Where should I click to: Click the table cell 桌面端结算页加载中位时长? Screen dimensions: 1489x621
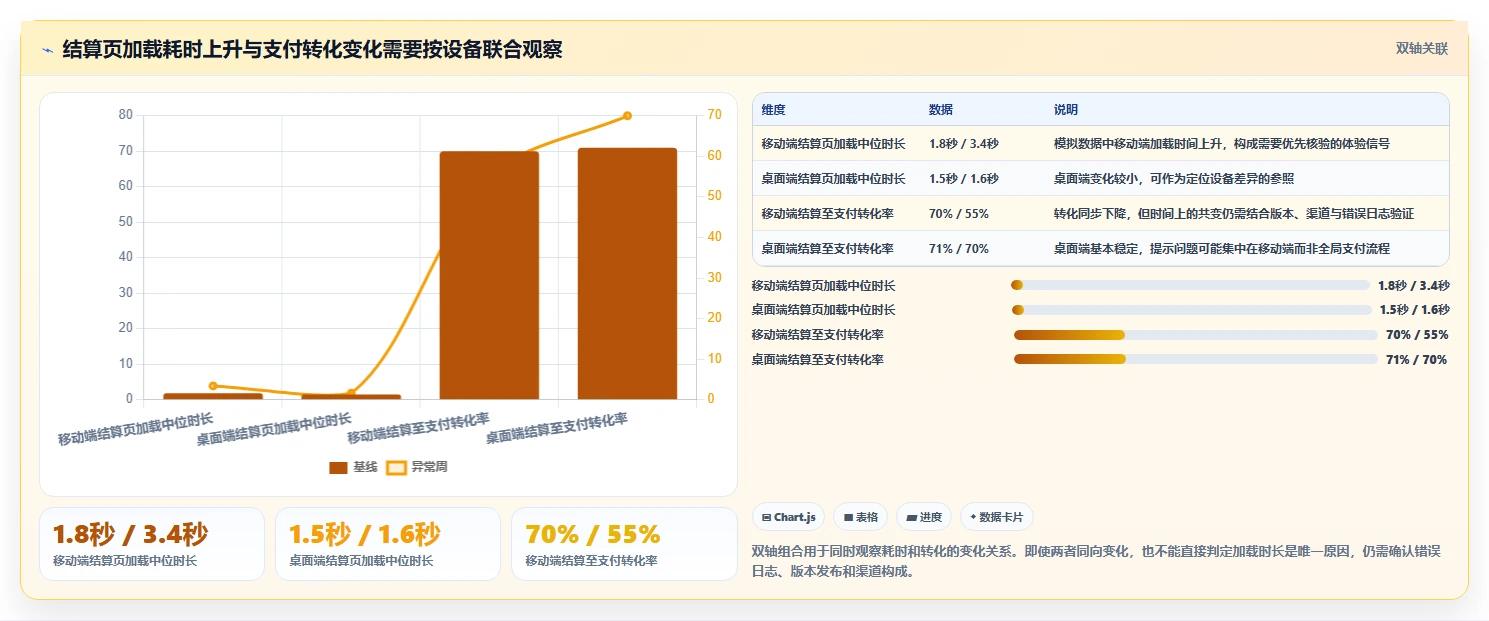[x=833, y=179]
